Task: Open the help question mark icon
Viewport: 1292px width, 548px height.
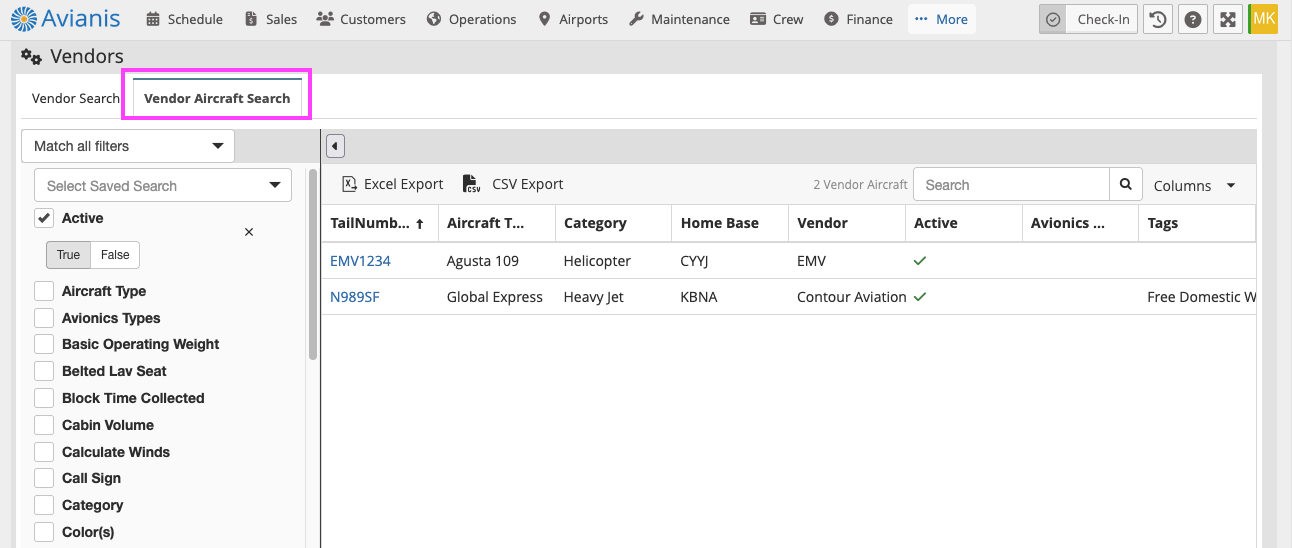Action: point(1192,19)
